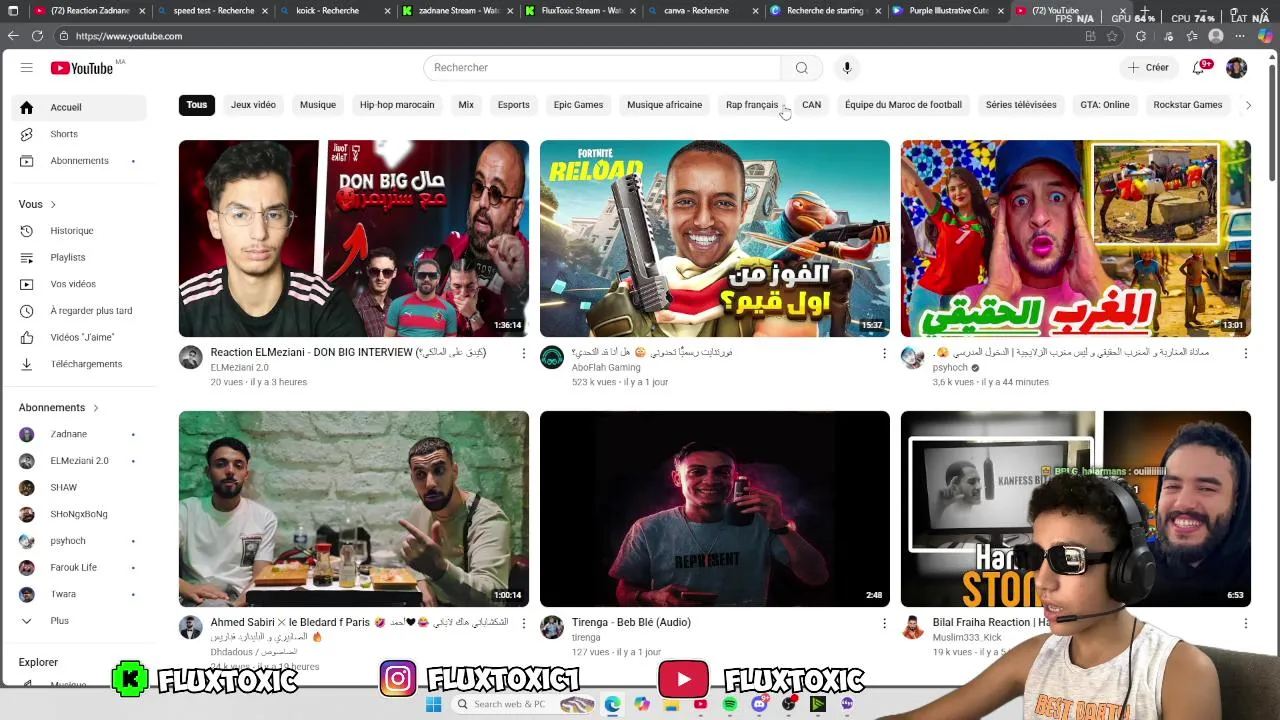This screenshot has height=720, width=1280.
Task: Open three-dot menu for DON BIG INTERVIEW video
Action: tap(523, 353)
